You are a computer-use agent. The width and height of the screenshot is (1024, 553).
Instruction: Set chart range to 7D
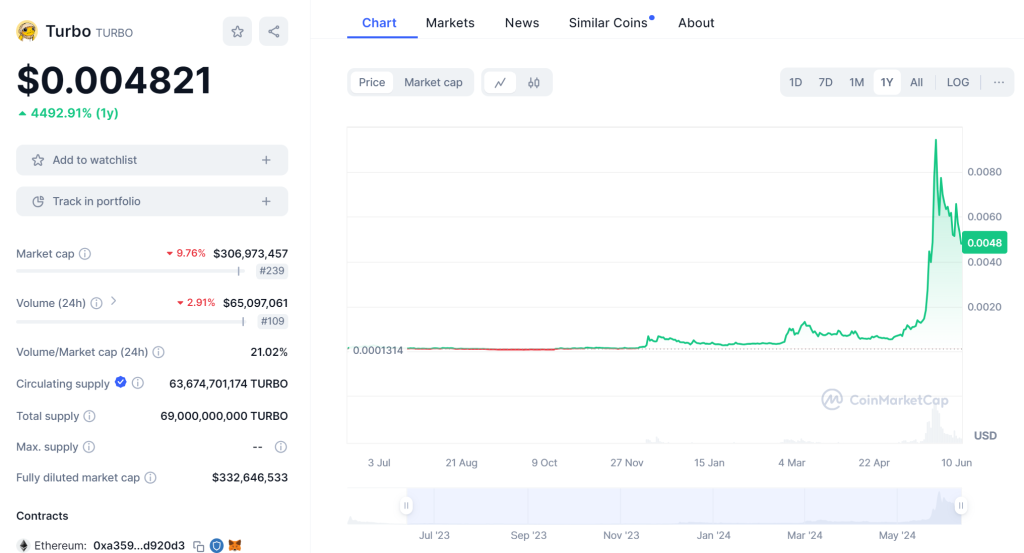click(825, 82)
